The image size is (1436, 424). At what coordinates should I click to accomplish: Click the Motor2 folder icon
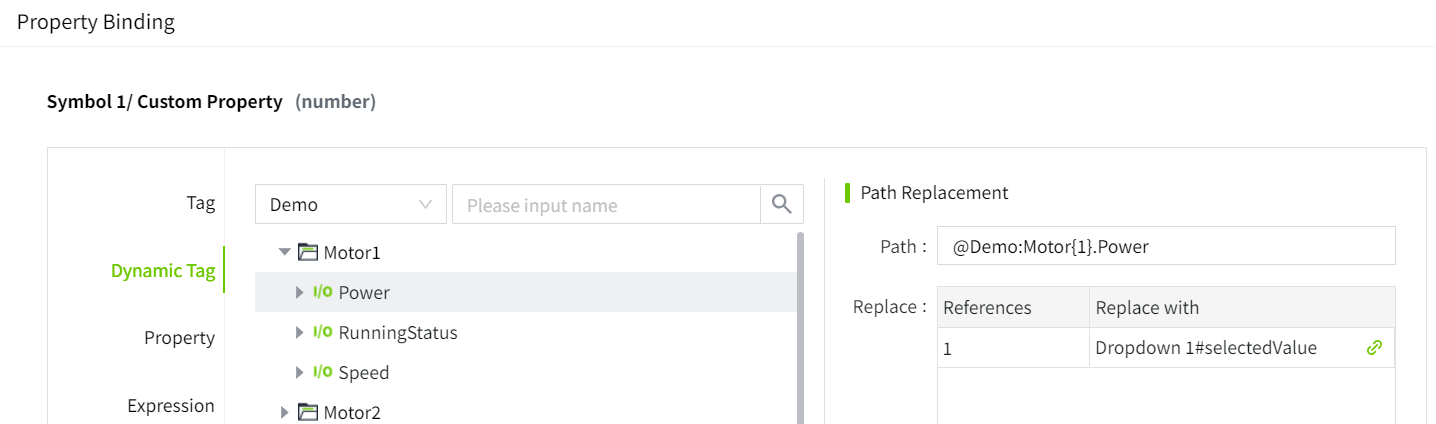(308, 413)
